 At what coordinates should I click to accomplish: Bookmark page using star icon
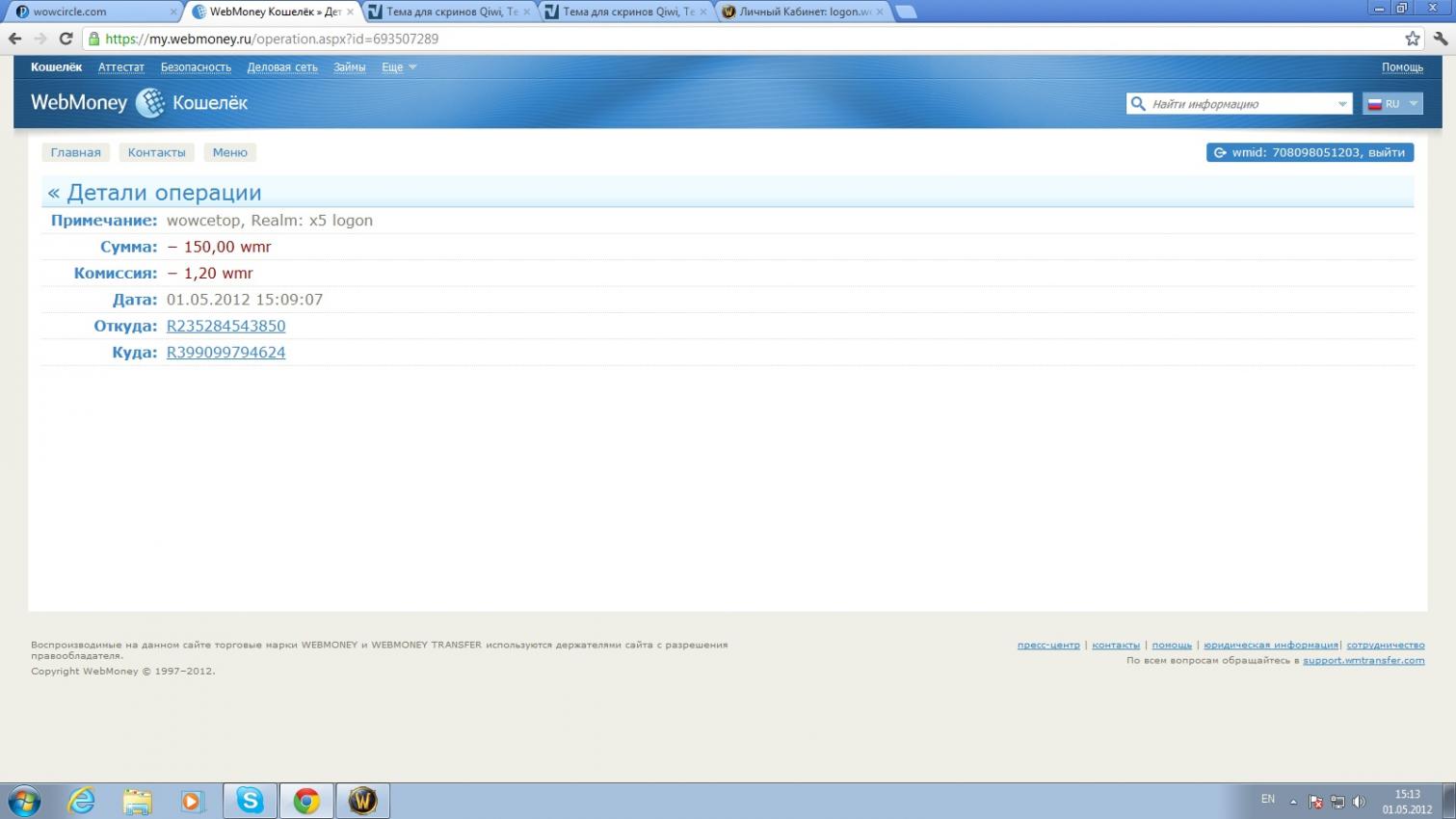(x=1412, y=39)
